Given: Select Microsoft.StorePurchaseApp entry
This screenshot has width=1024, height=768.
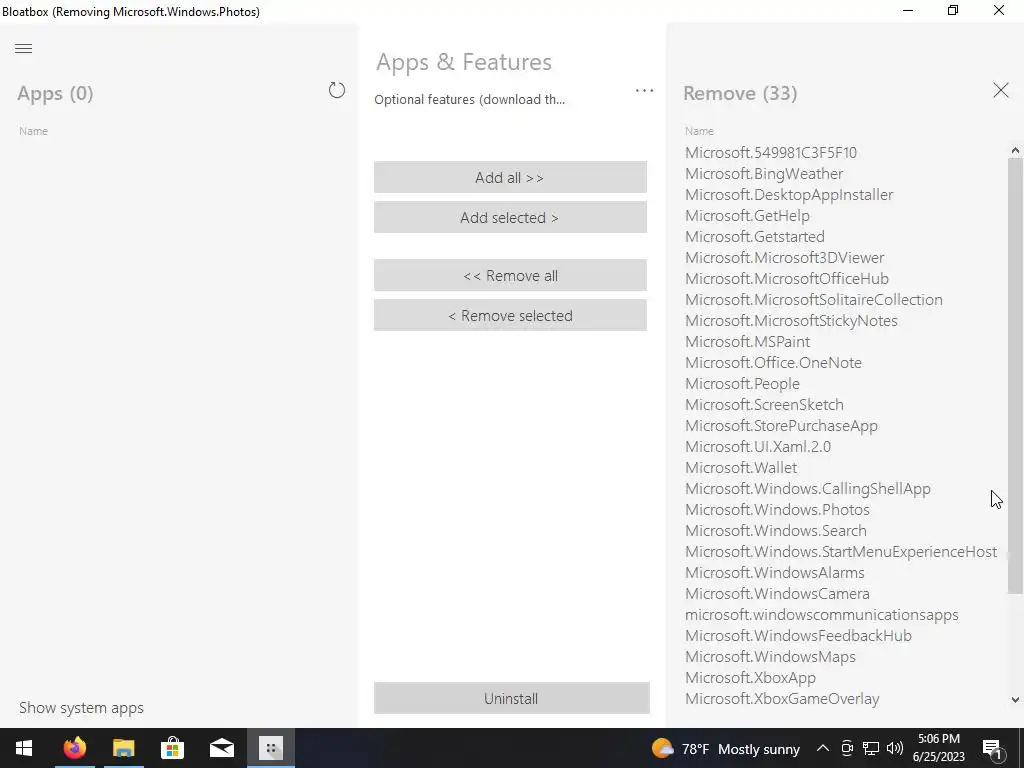Looking at the screenshot, I should point(781,426).
